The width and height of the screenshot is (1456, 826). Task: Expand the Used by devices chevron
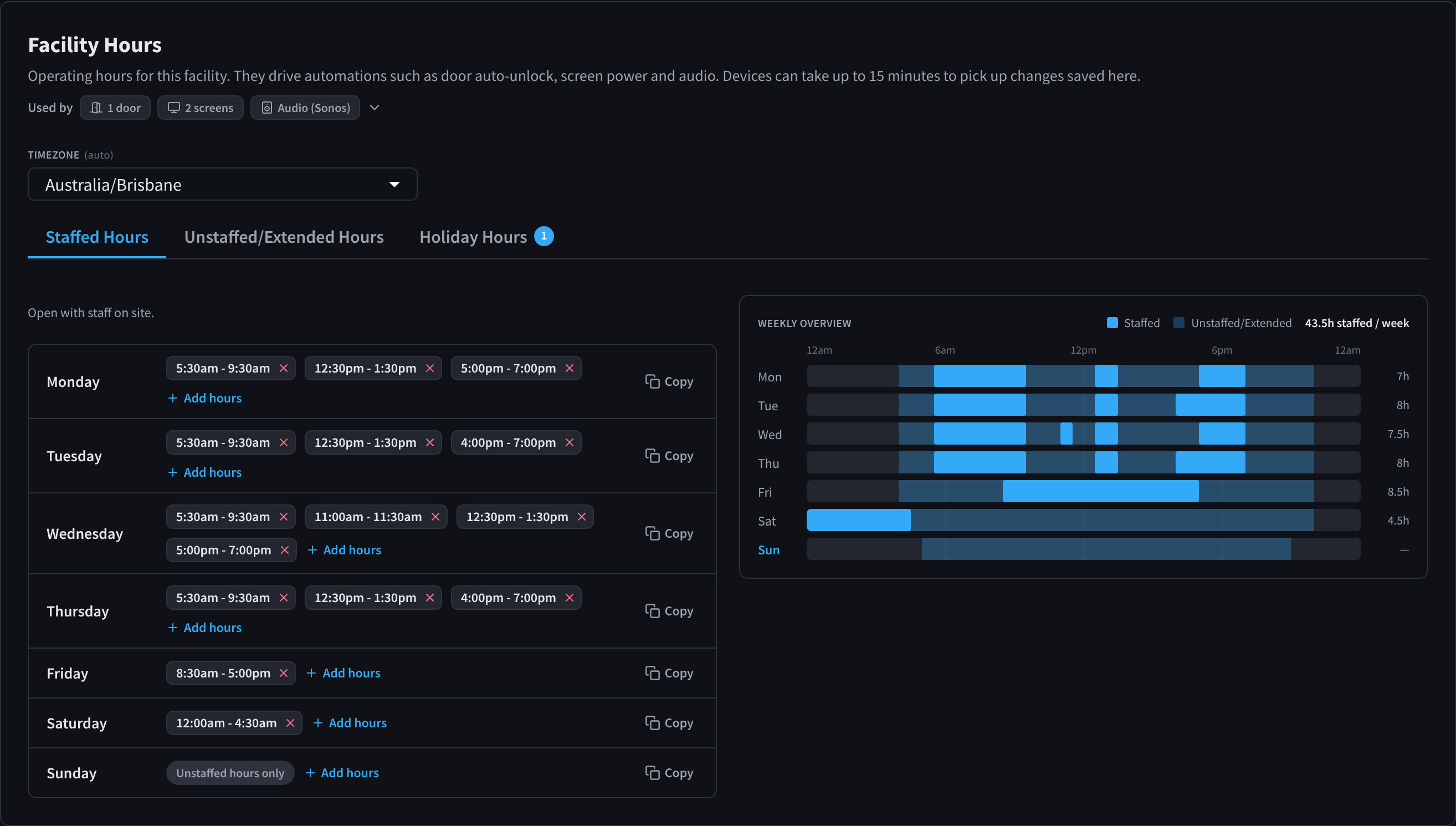[x=374, y=108]
